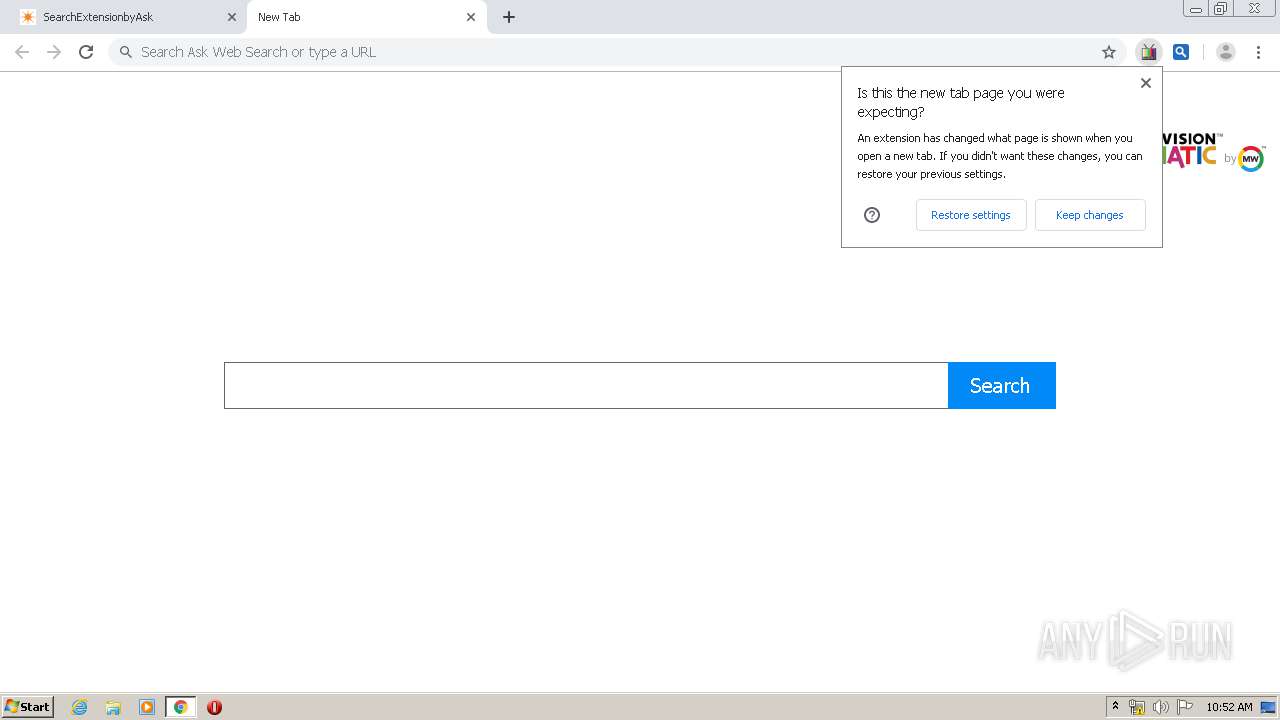Open the Chrome profile avatar

1226,52
